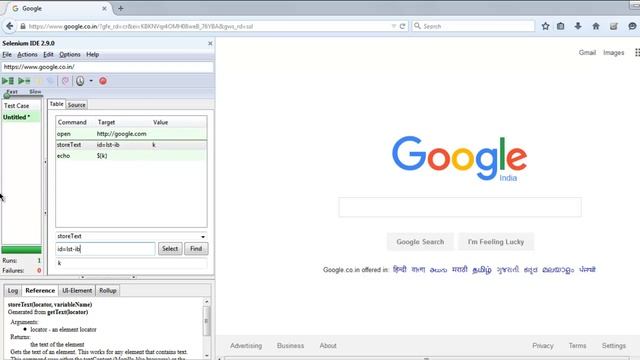Switch to the UI-Element tab
Image resolution: width=640 pixels, height=360 pixels.
pyautogui.click(x=77, y=291)
